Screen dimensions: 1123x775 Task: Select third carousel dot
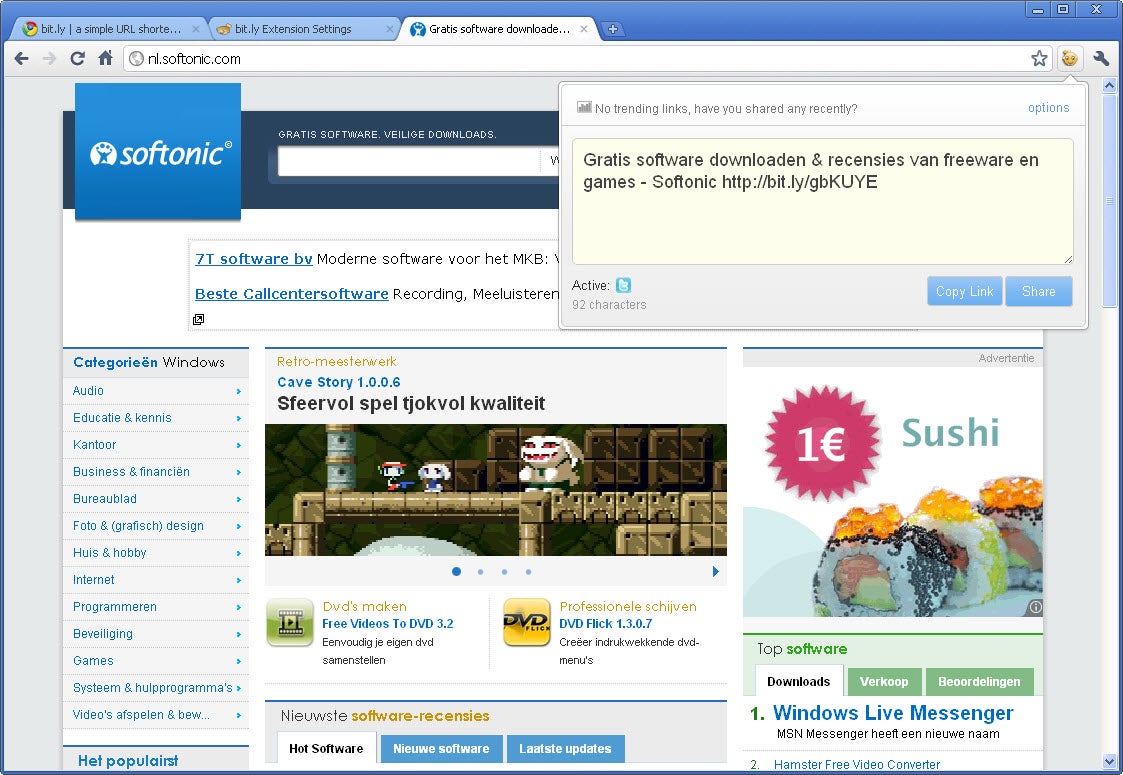505,572
